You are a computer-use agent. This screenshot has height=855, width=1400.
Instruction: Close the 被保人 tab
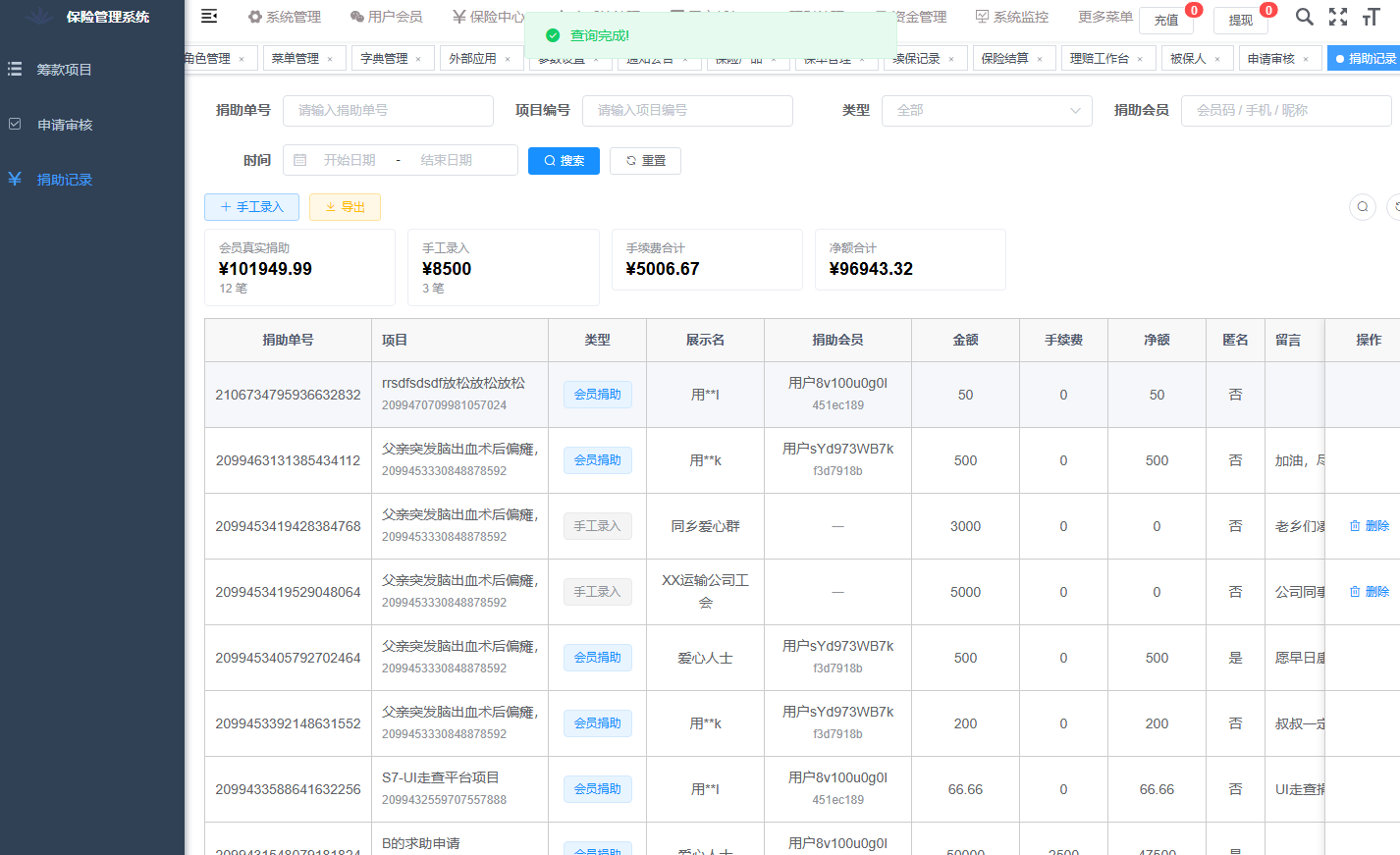click(1217, 59)
